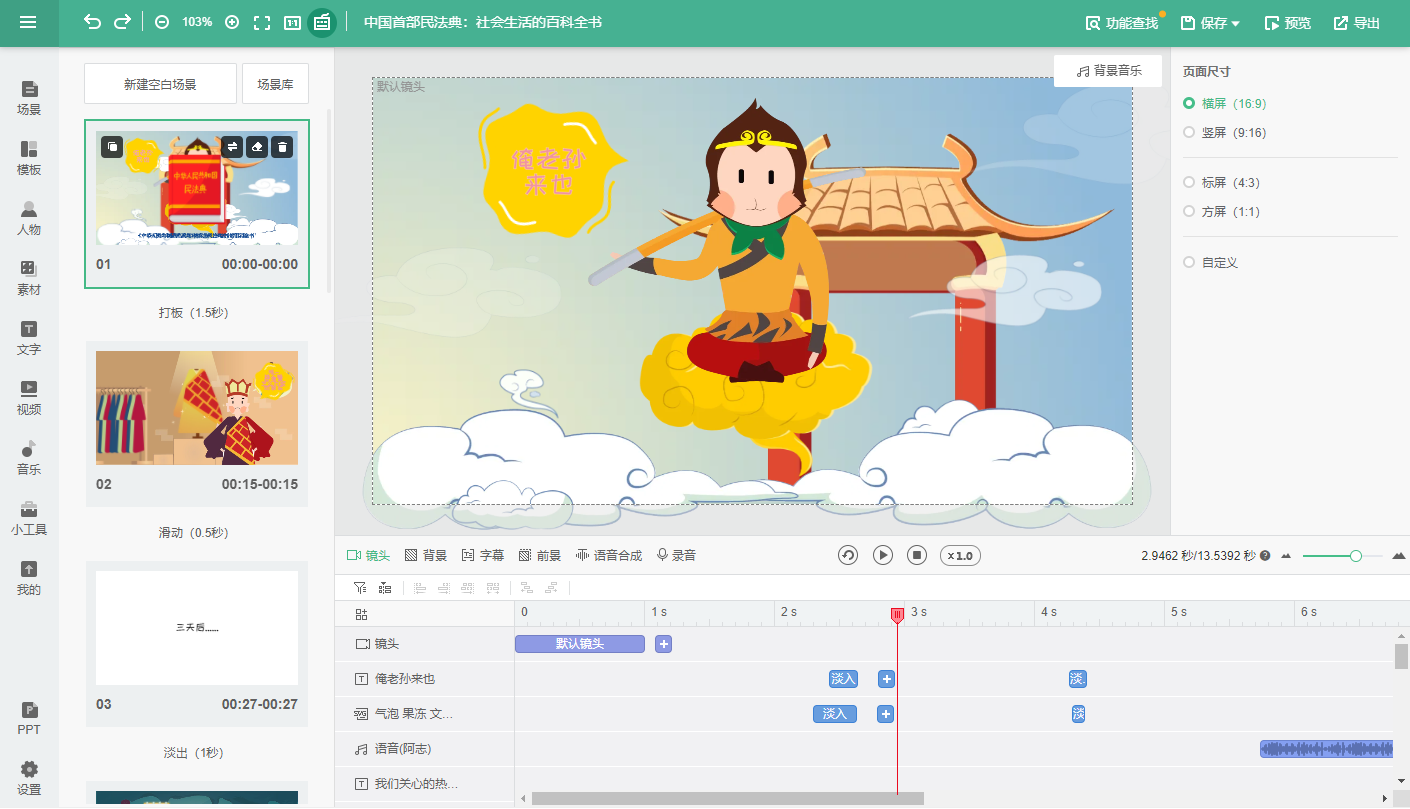Zoom timeline in with large mountain icon
Screen dimensions: 1410x809
pyautogui.click(x=1399, y=555)
